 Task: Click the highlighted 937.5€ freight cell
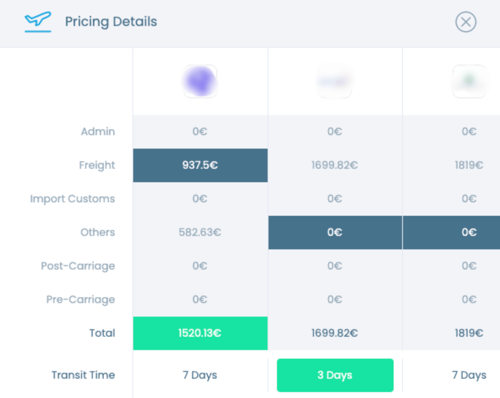(x=200, y=165)
